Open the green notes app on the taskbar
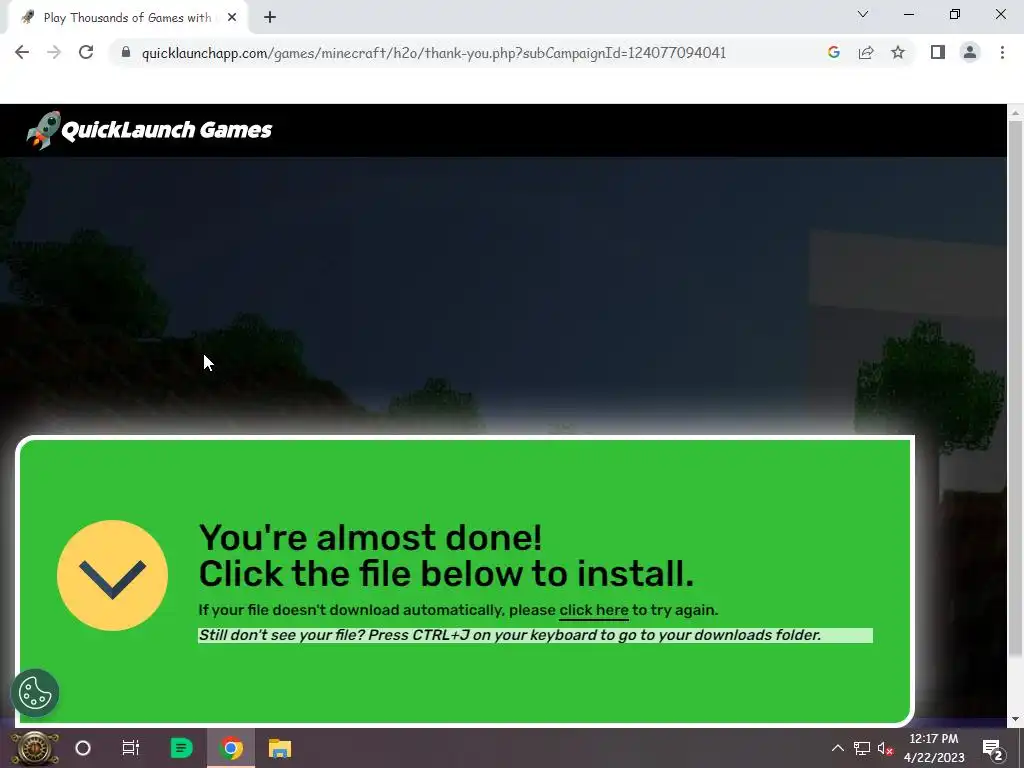The image size is (1024, 768). coord(181,748)
